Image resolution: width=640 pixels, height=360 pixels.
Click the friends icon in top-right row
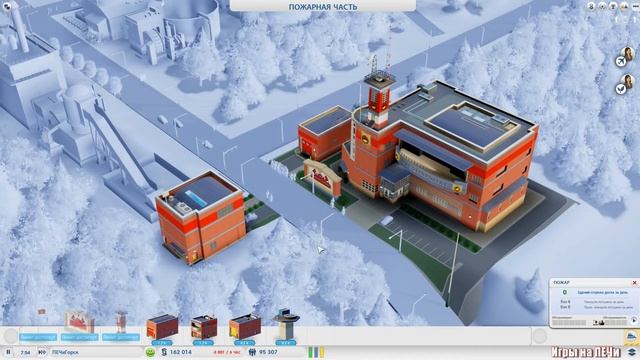(624, 7)
